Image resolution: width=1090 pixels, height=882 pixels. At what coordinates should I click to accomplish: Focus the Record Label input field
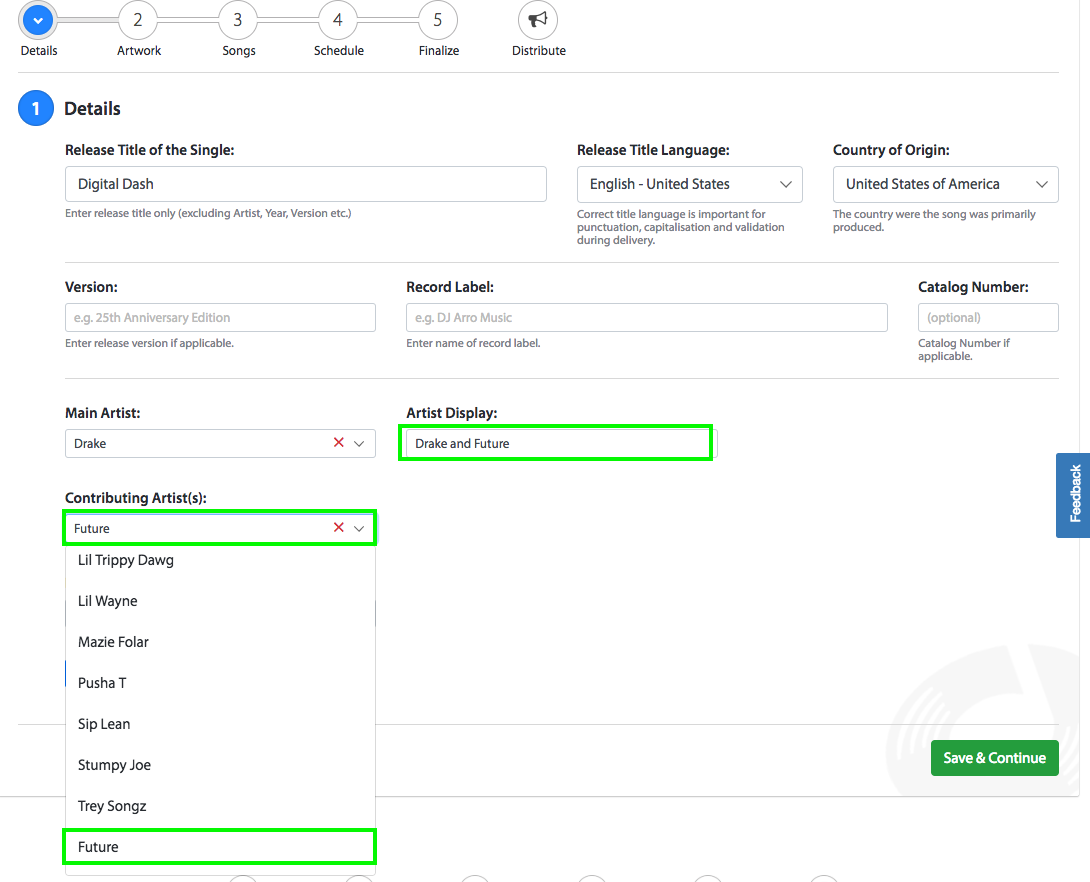[x=646, y=318]
